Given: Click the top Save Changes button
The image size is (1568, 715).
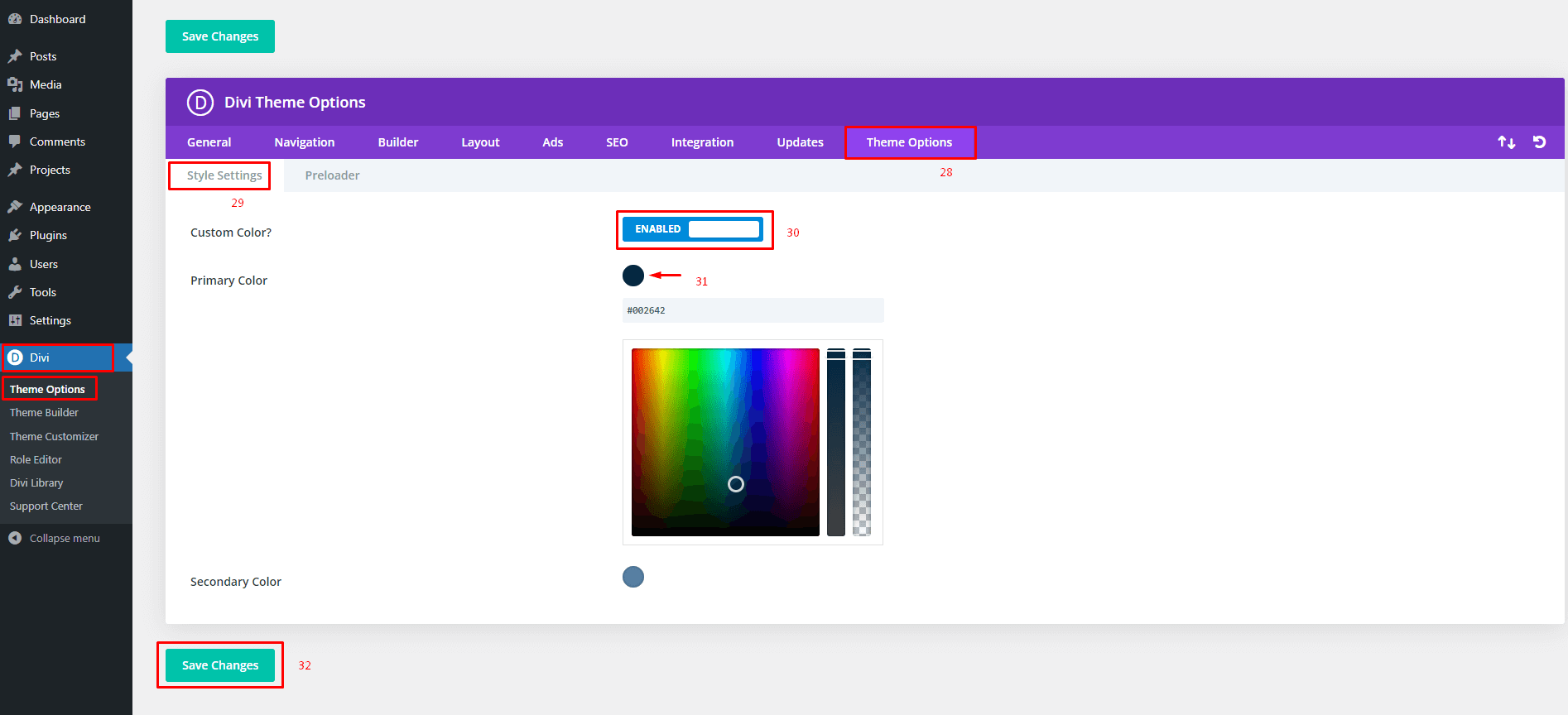Looking at the screenshot, I should coord(220,36).
